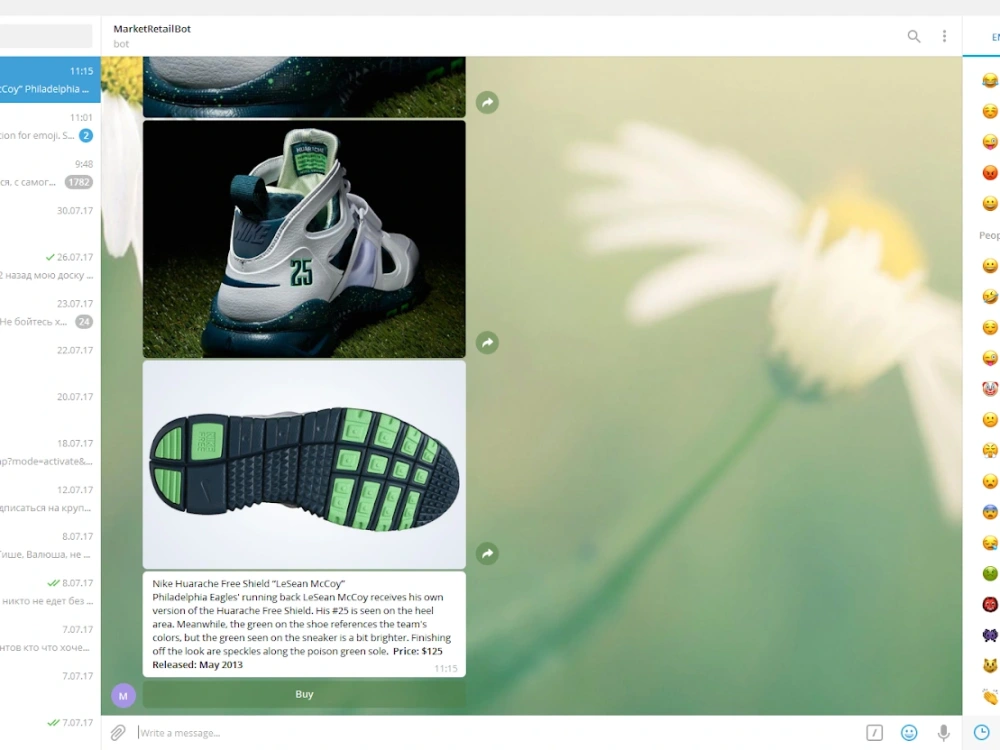
Task: Select the chat dated 11:15 Philadelphia
Action: (50, 80)
